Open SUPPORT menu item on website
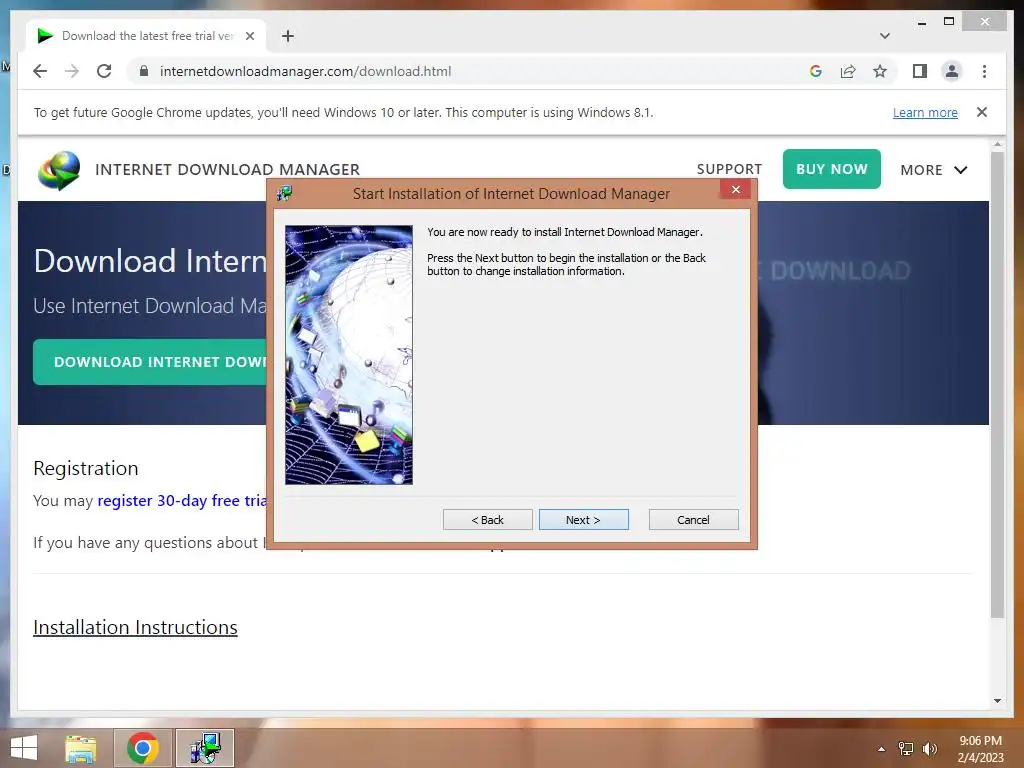Screen dimensions: 1024x768 pyautogui.click(x=729, y=169)
